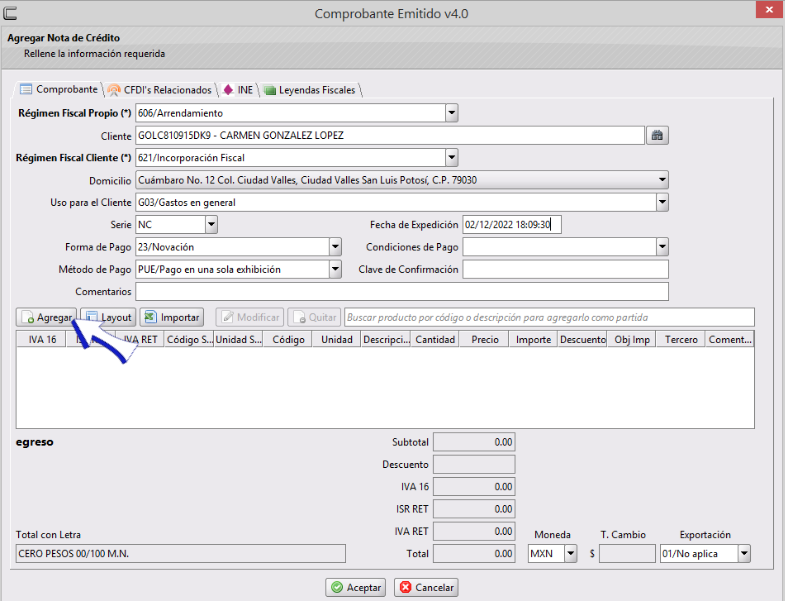The image size is (785, 601).
Task: Click the Coment... column header
Action: coord(729,340)
